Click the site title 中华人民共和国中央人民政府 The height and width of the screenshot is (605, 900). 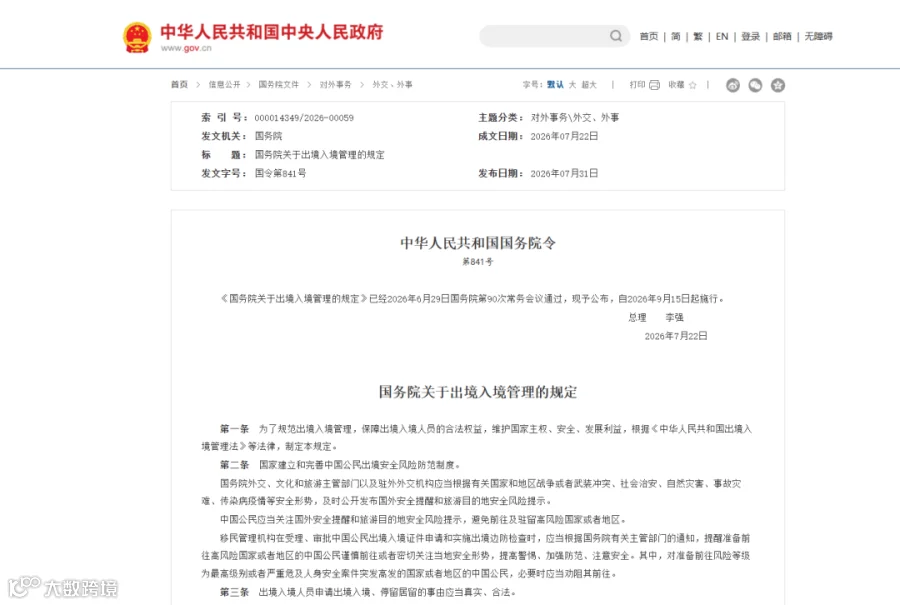pyautogui.click(x=271, y=32)
